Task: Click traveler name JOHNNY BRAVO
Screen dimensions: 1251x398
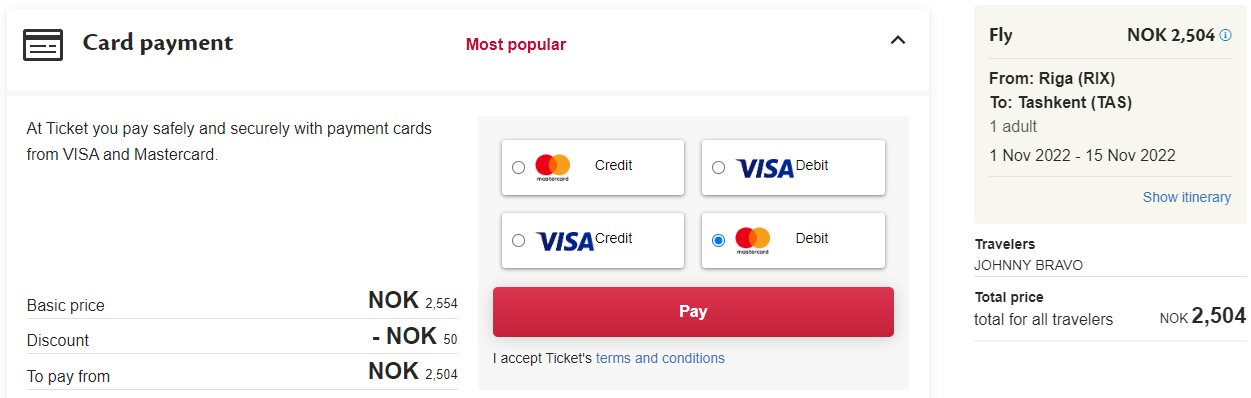Action: (1028, 265)
